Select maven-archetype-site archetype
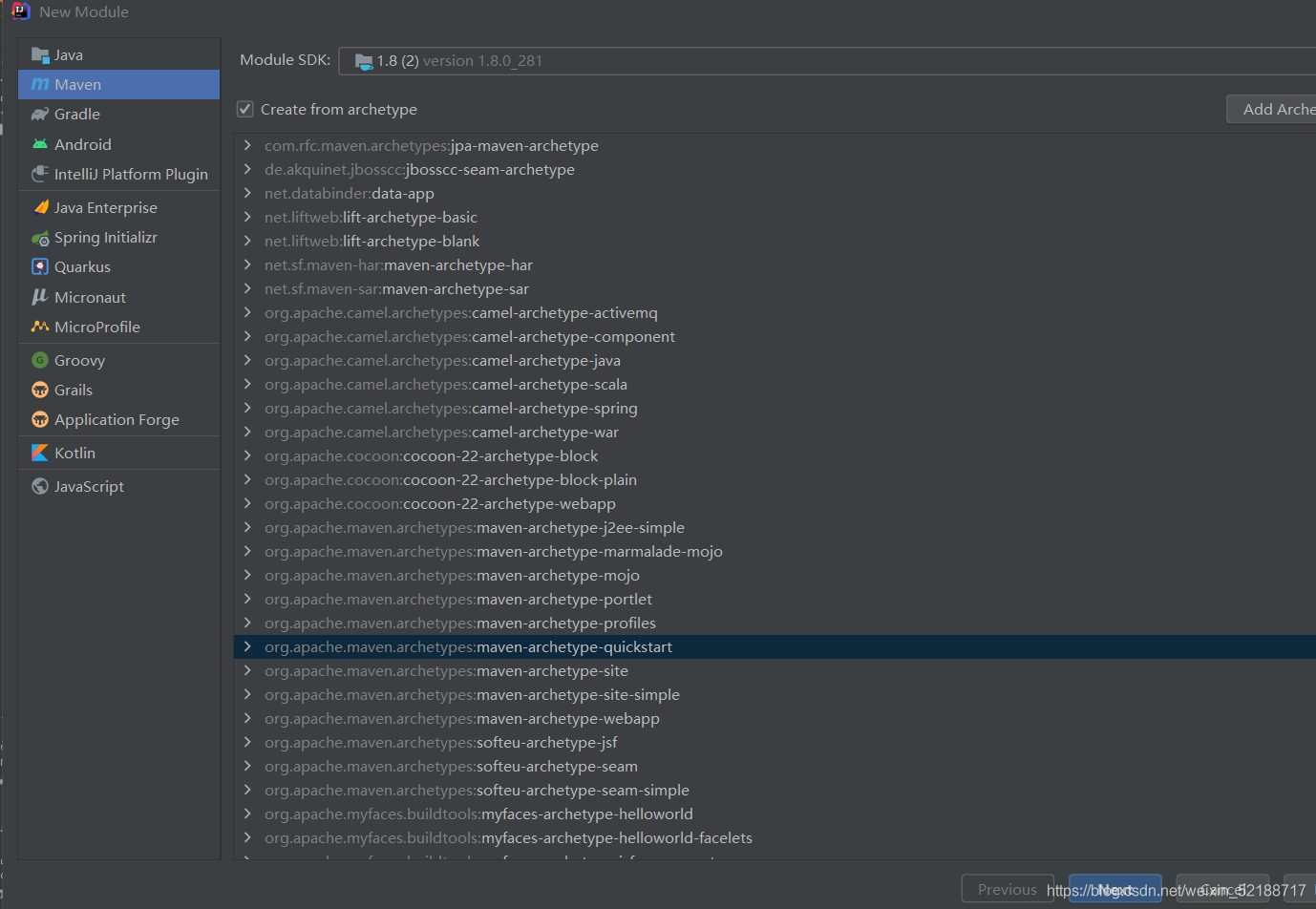The width and height of the screenshot is (1316, 909). 775,670
